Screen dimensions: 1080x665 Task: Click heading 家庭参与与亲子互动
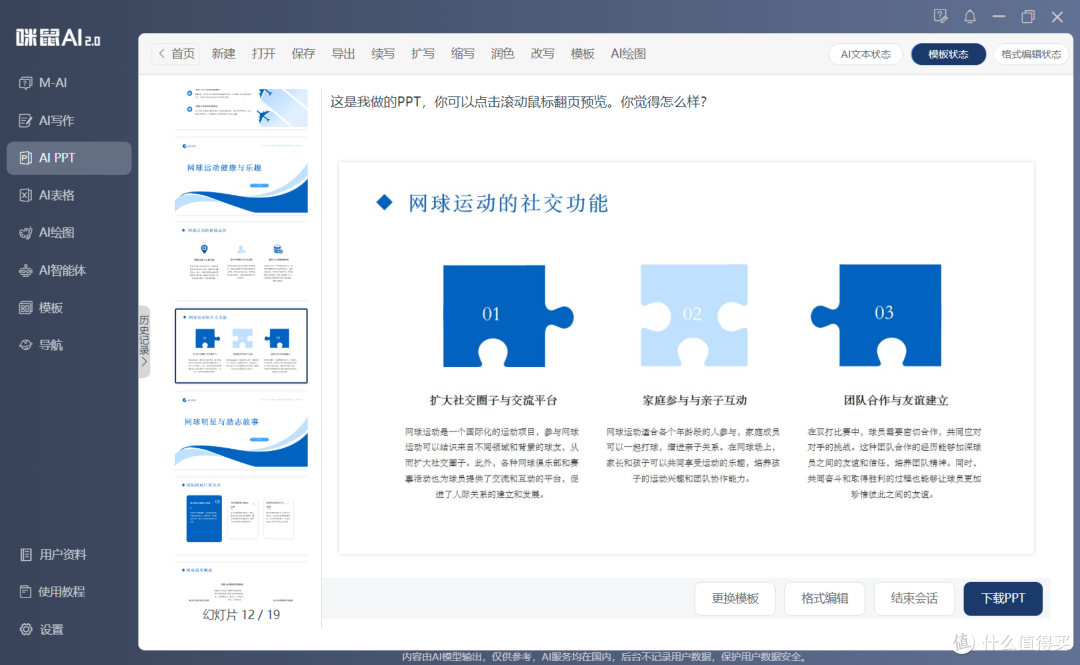(x=694, y=400)
